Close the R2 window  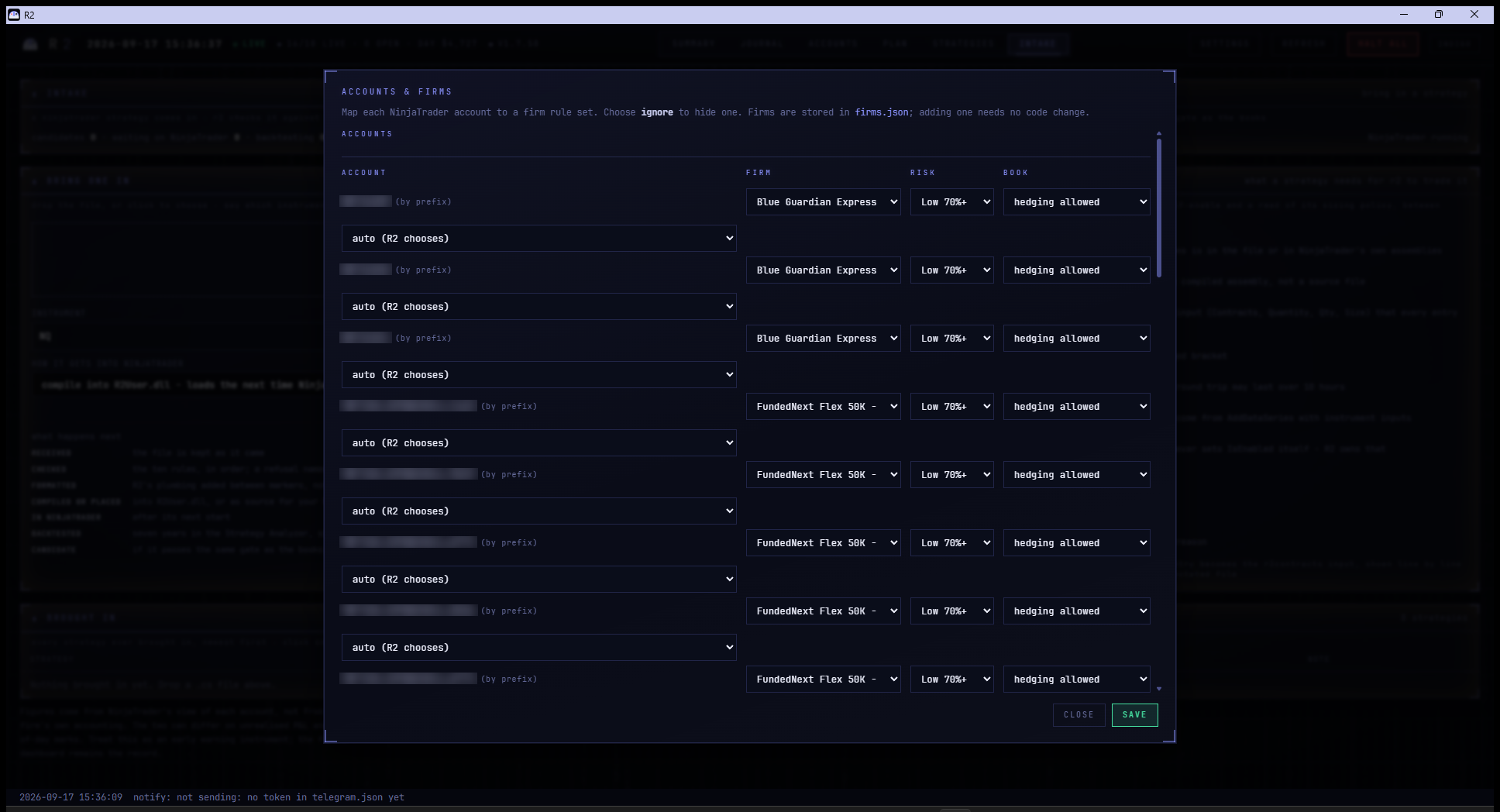1474,14
